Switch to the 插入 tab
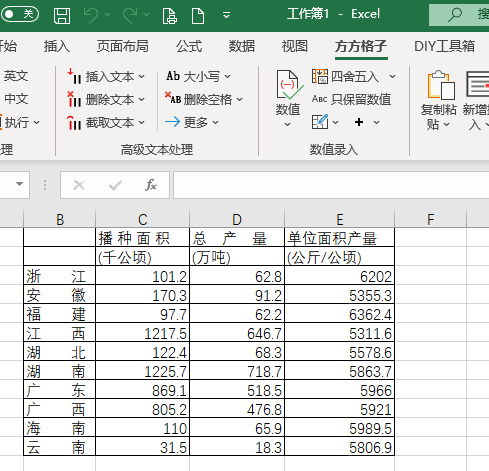This screenshot has width=489, height=471. (x=57, y=46)
